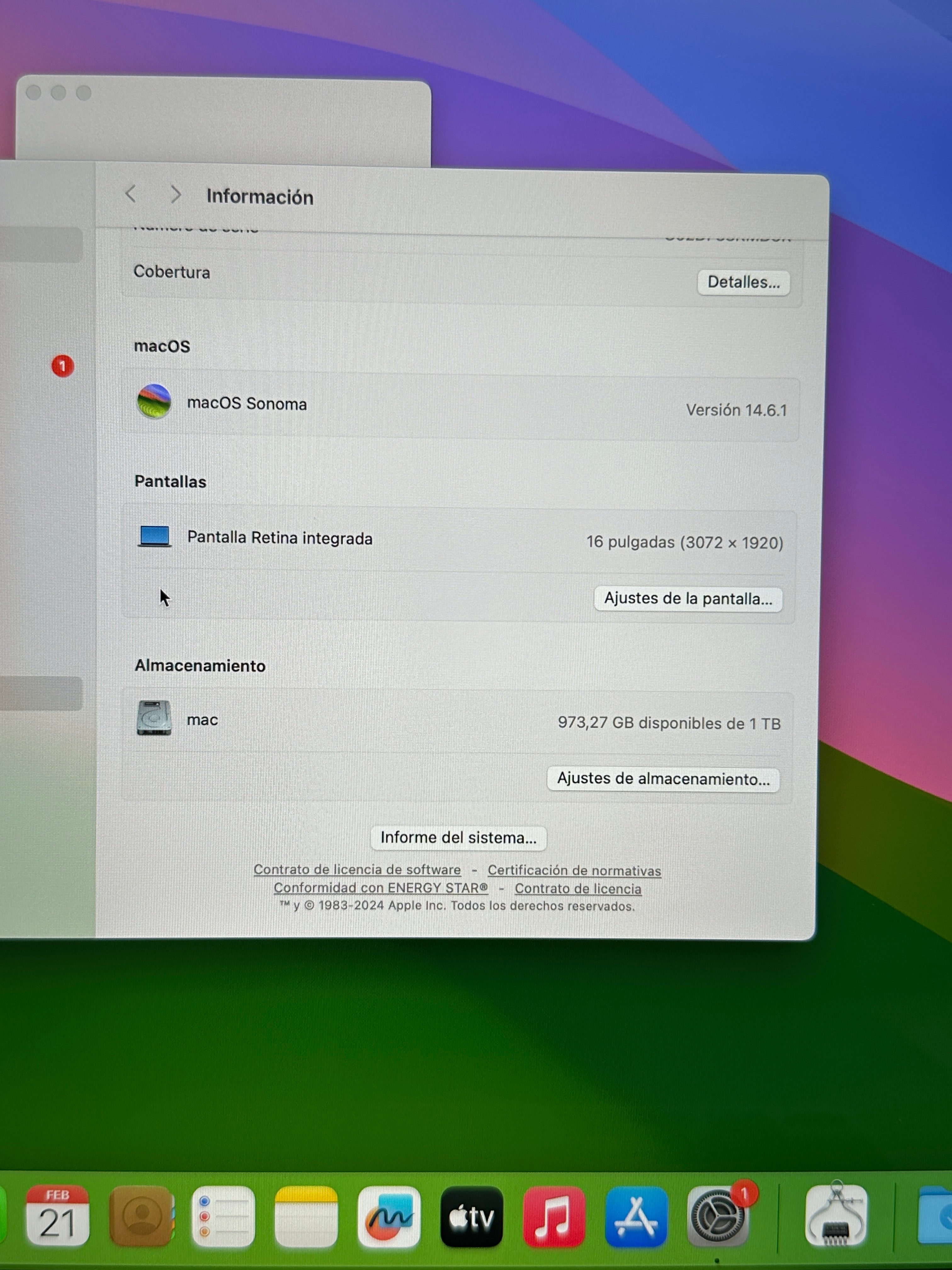Launch Music app from the Dock
Screen dimensions: 952x1270
tap(554, 1216)
